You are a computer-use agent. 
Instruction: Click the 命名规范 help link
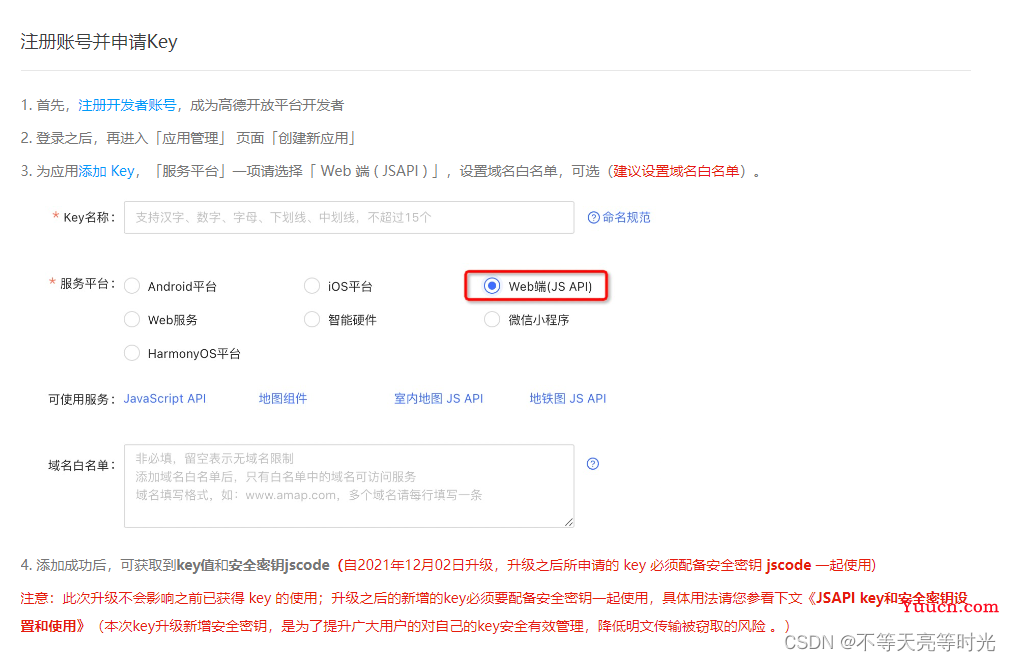[x=626, y=217]
